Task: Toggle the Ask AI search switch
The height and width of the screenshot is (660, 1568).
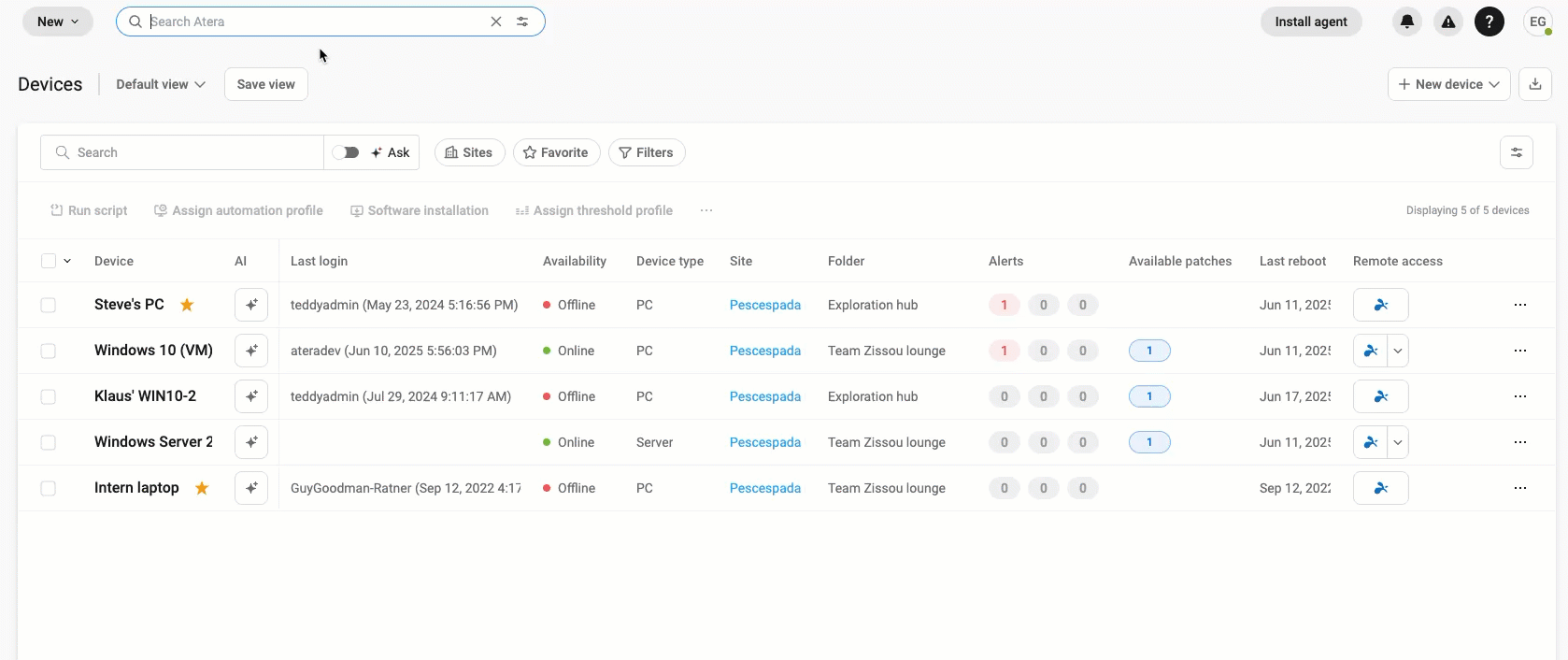Action: click(346, 152)
